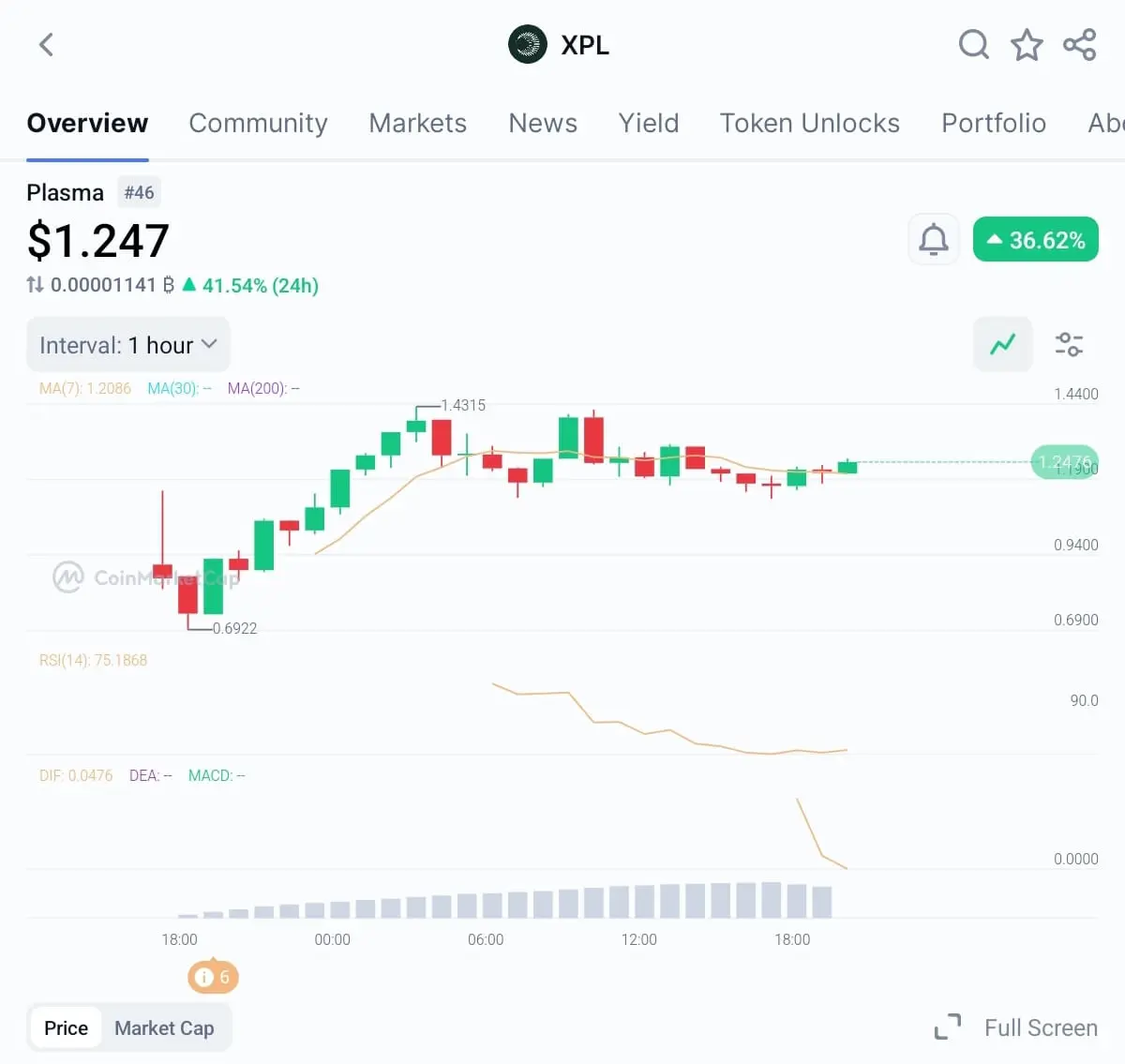Viewport: 1125px width, 1064px height.
Task: Open the Interval 1 hour dropdown
Action: (x=128, y=345)
